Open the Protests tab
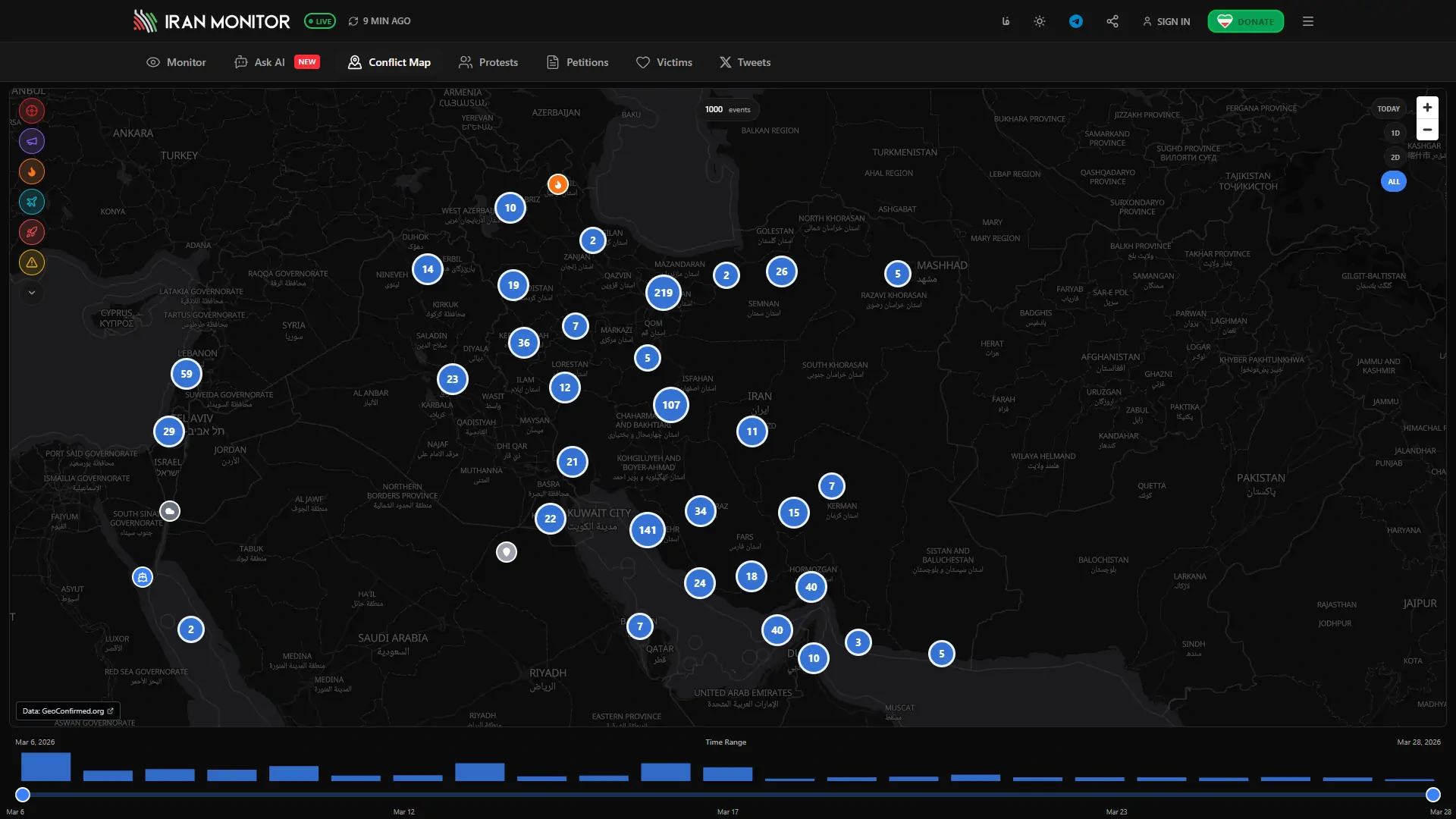The height and width of the screenshot is (819, 1456). [488, 62]
